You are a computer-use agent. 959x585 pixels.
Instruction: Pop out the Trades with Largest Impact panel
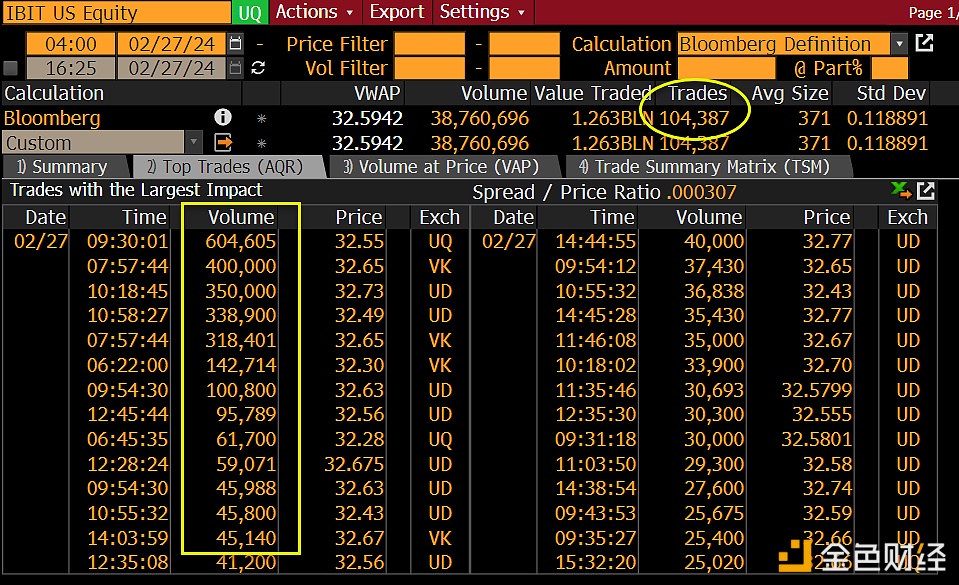926,190
